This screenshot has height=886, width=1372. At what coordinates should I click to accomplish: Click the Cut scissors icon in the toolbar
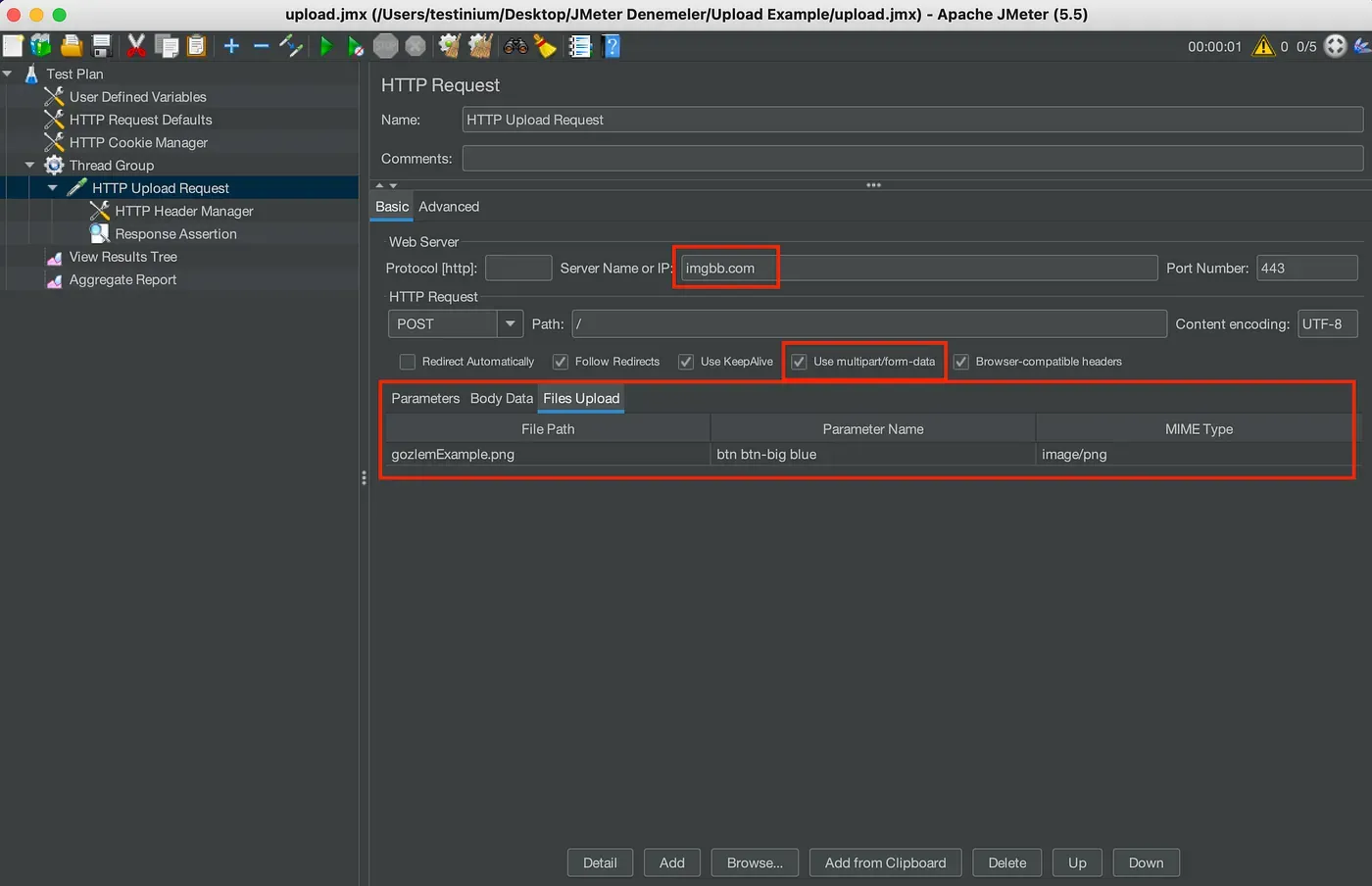[137, 46]
